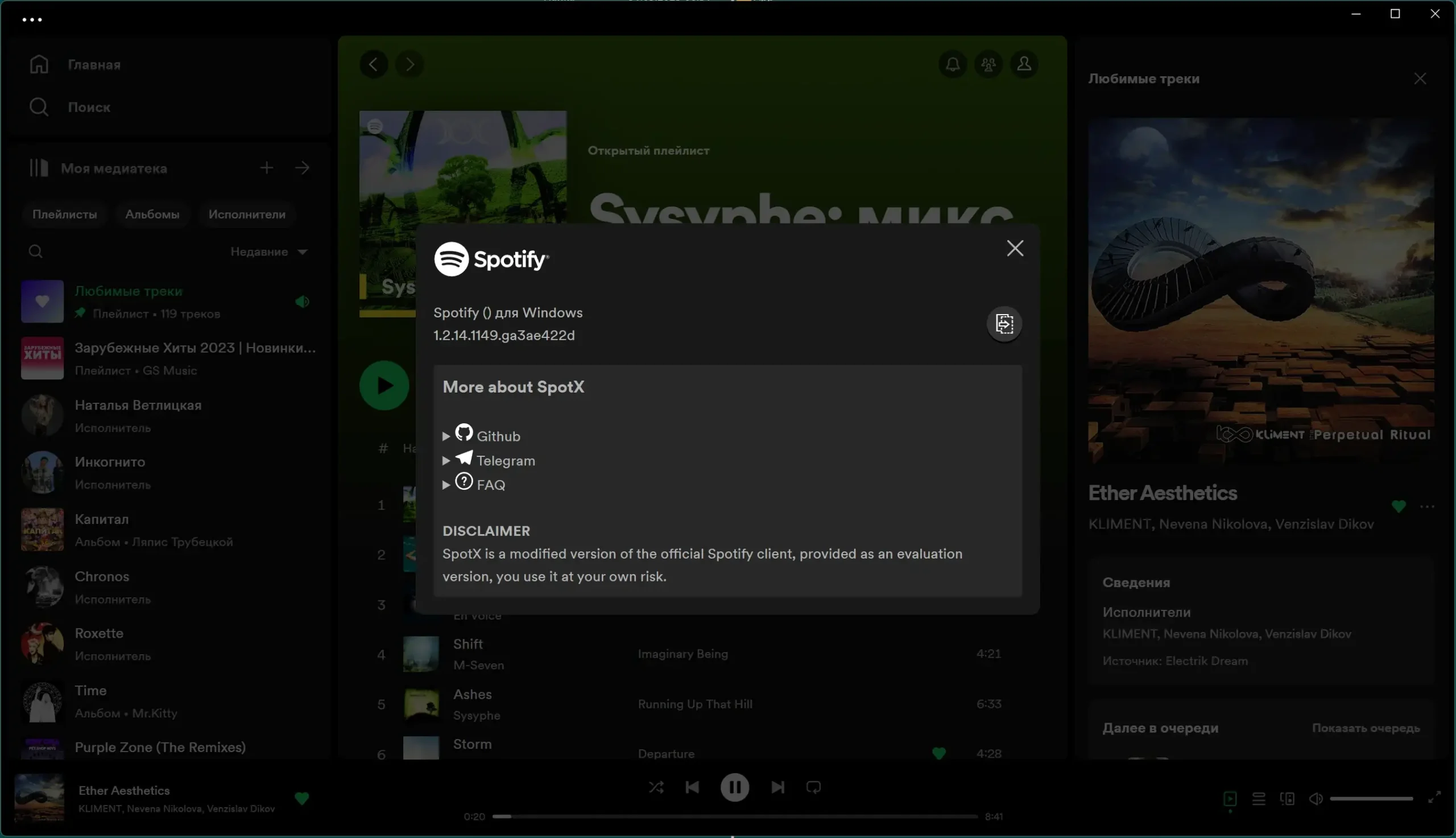This screenshot has height=838, width=1456.
Task: Unlike the Ether Aesthetics track
Action: tap(303, 798)
